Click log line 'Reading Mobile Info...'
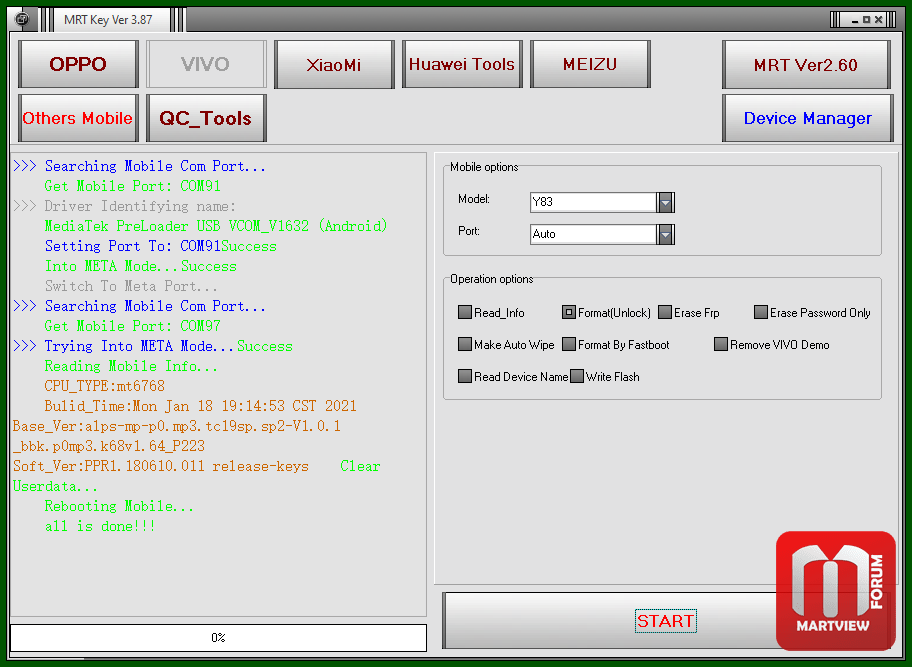Screen dimensions: 912x667 click(131, 366)
